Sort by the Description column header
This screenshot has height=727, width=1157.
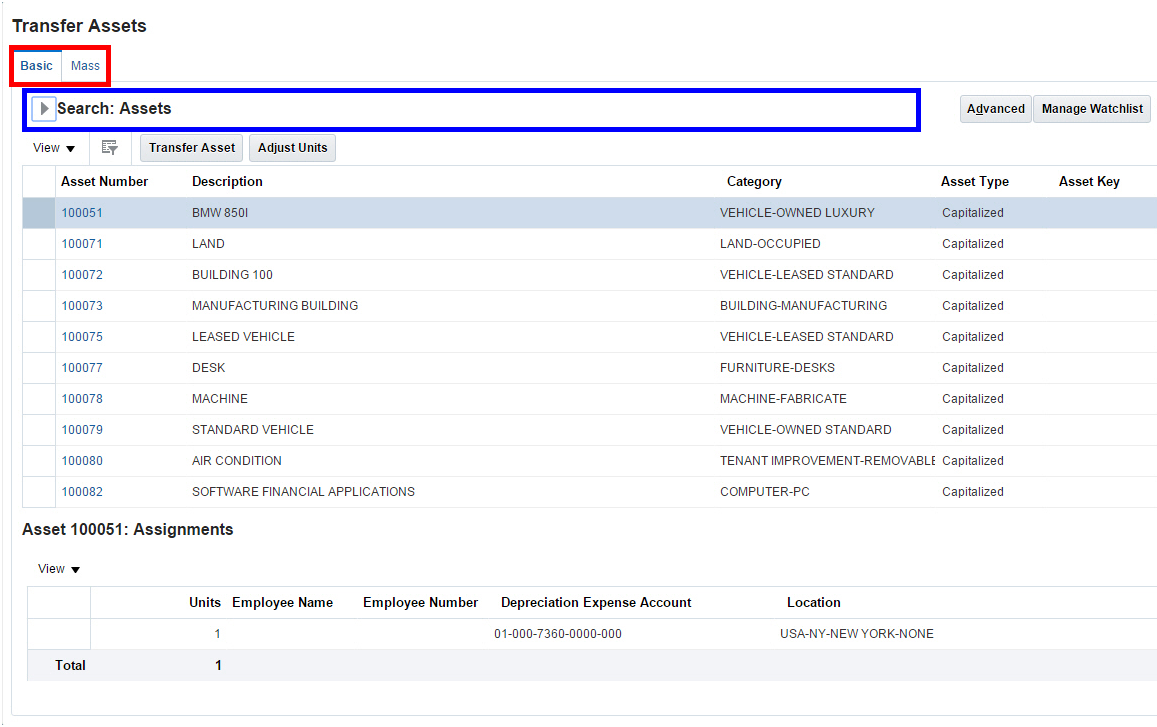[x=227, y=182]
